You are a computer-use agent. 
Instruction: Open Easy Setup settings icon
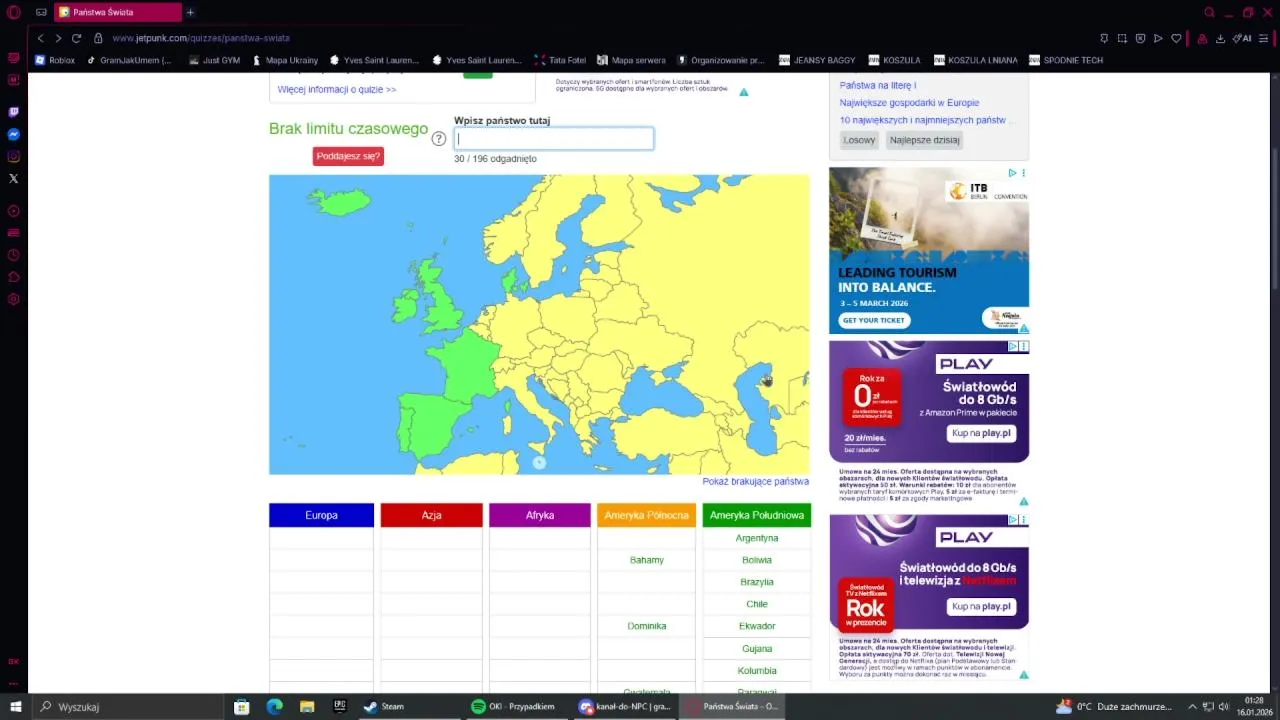[1264, 38]
